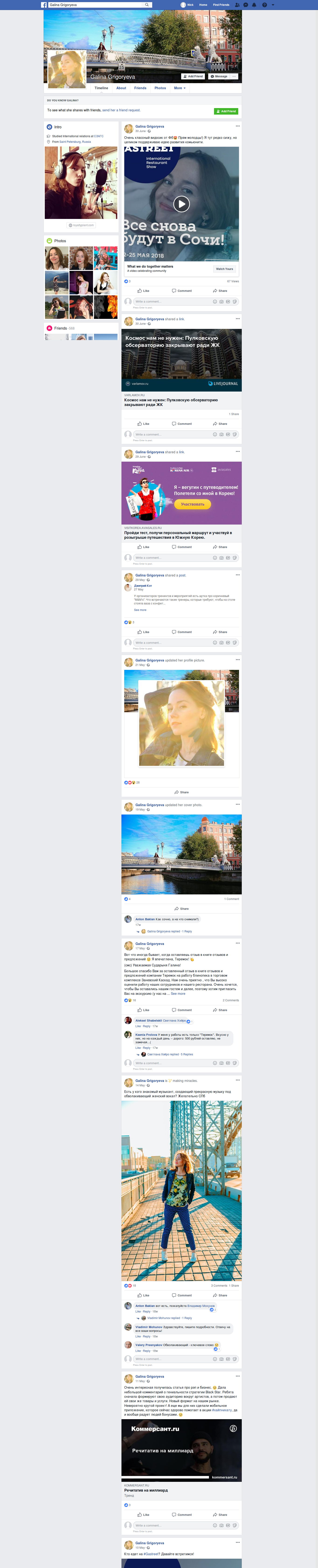
Task: Click the green Add Friend button
Action: point(226,111)
